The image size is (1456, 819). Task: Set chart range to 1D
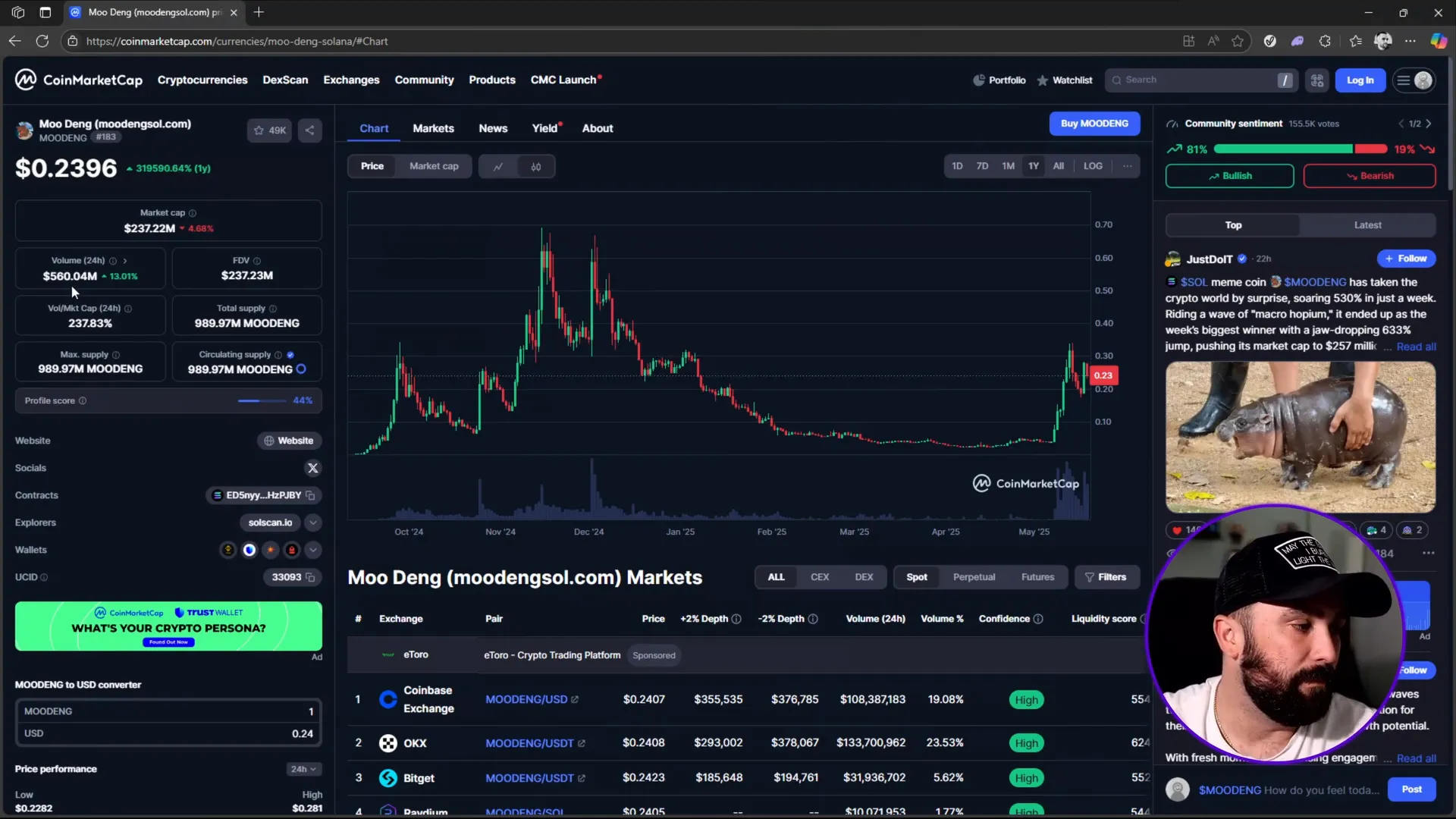coord(957,166)
